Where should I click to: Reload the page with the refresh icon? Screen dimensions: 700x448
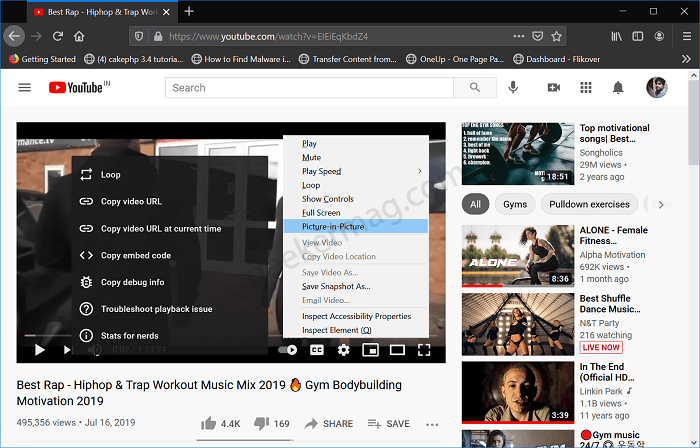58,36
